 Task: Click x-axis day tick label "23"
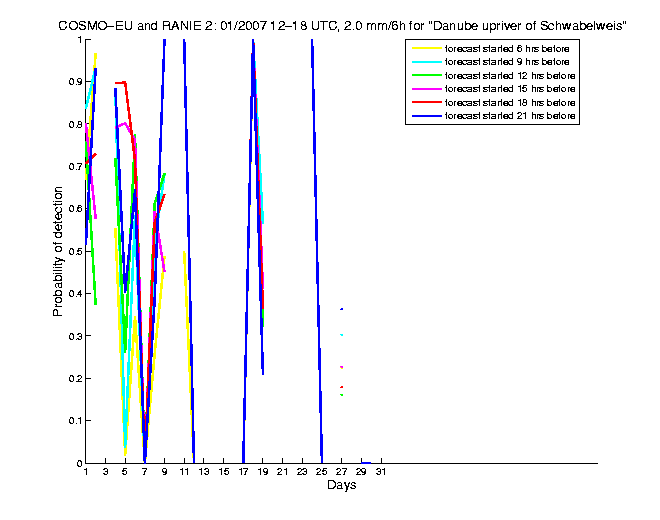(302, 472)
